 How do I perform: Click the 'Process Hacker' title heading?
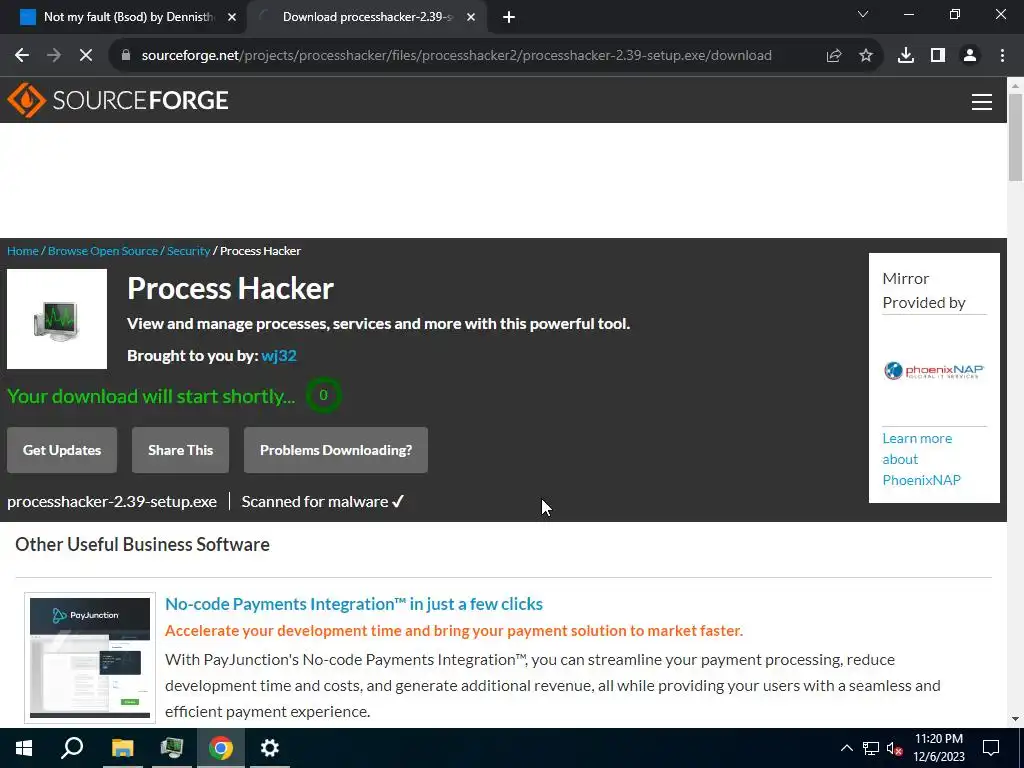click(x=231, y=288)
